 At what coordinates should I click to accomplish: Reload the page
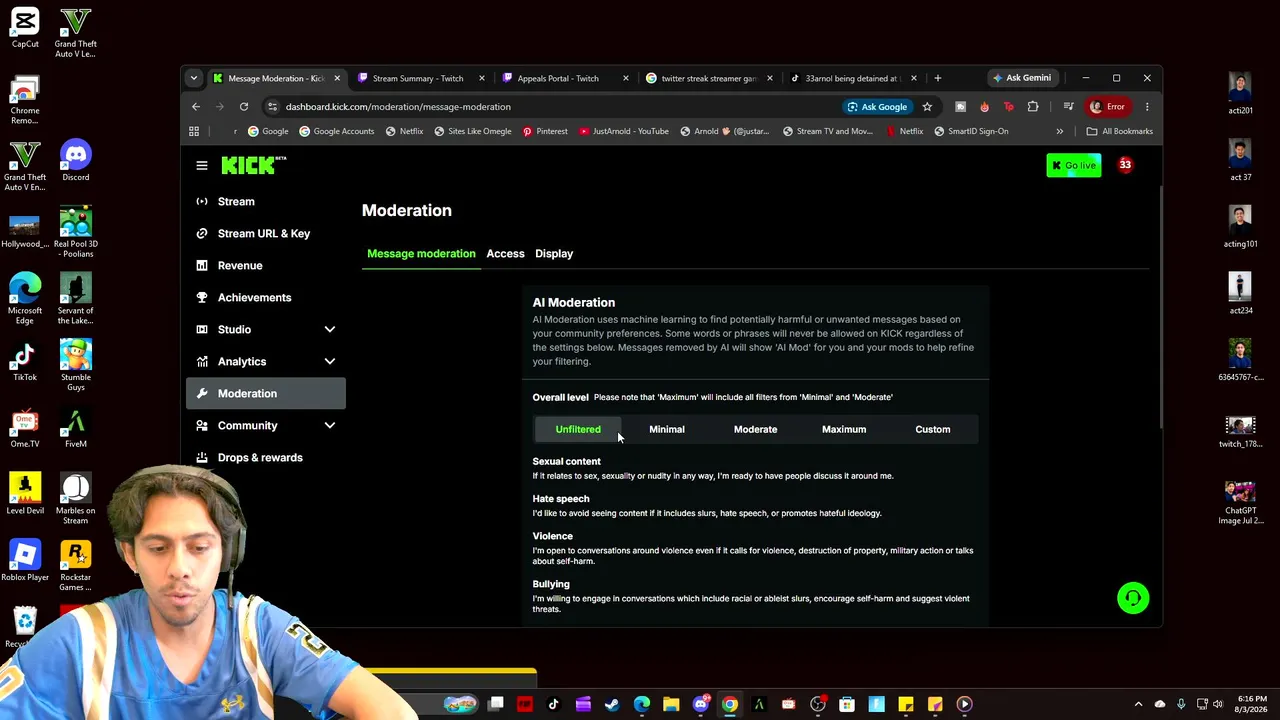[x=244, y=107]
